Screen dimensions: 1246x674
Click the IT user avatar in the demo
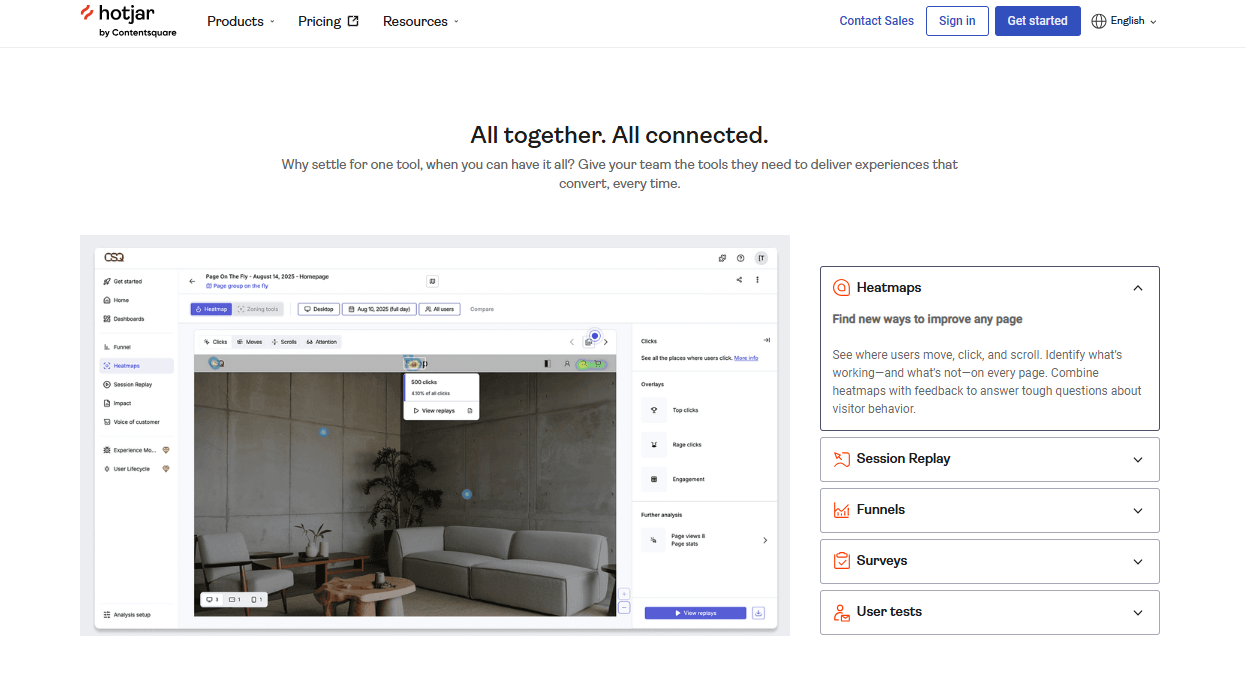point(761,258)
